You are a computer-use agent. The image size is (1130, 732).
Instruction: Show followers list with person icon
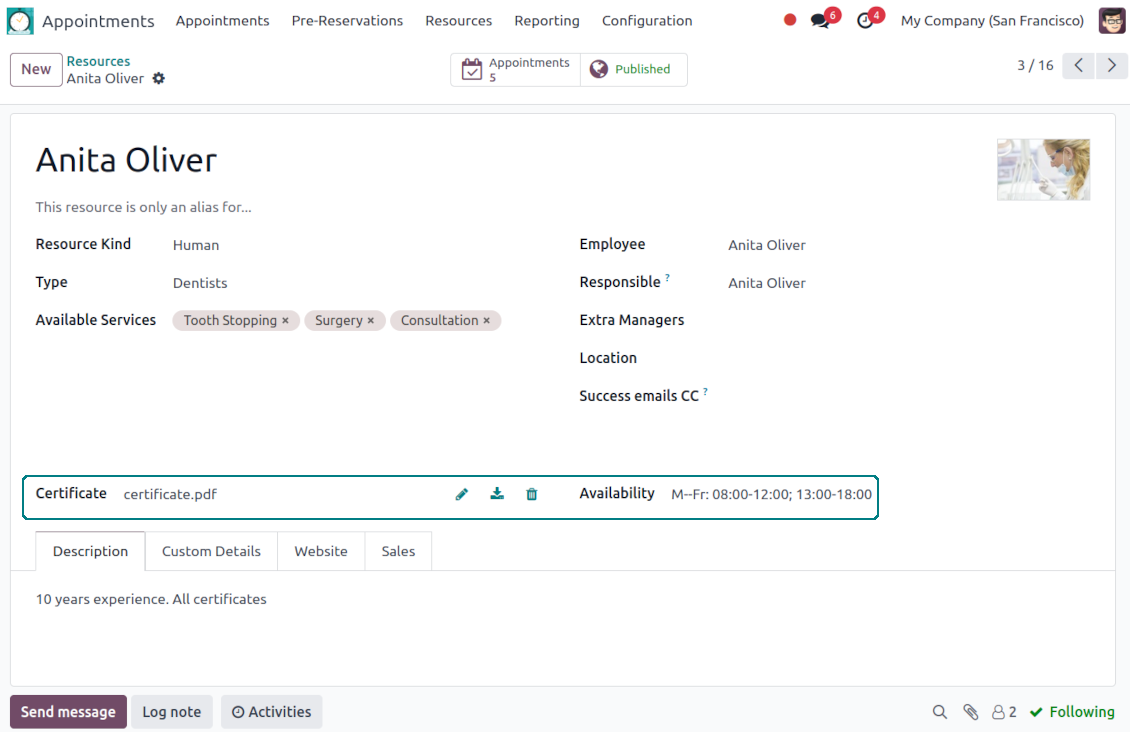click(x=1004, y=712)
